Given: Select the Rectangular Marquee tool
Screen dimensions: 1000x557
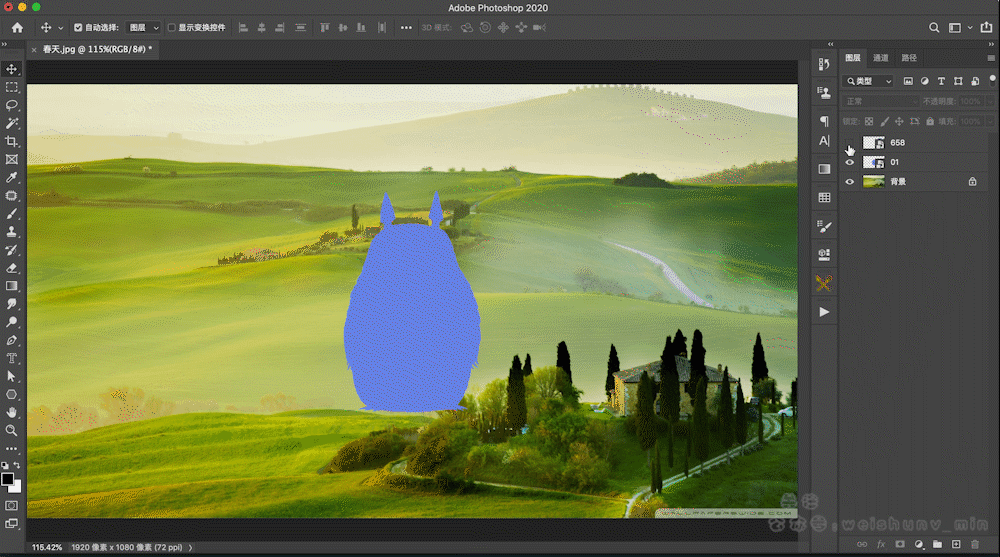Looking at the screenshot, I should point(11,87).
